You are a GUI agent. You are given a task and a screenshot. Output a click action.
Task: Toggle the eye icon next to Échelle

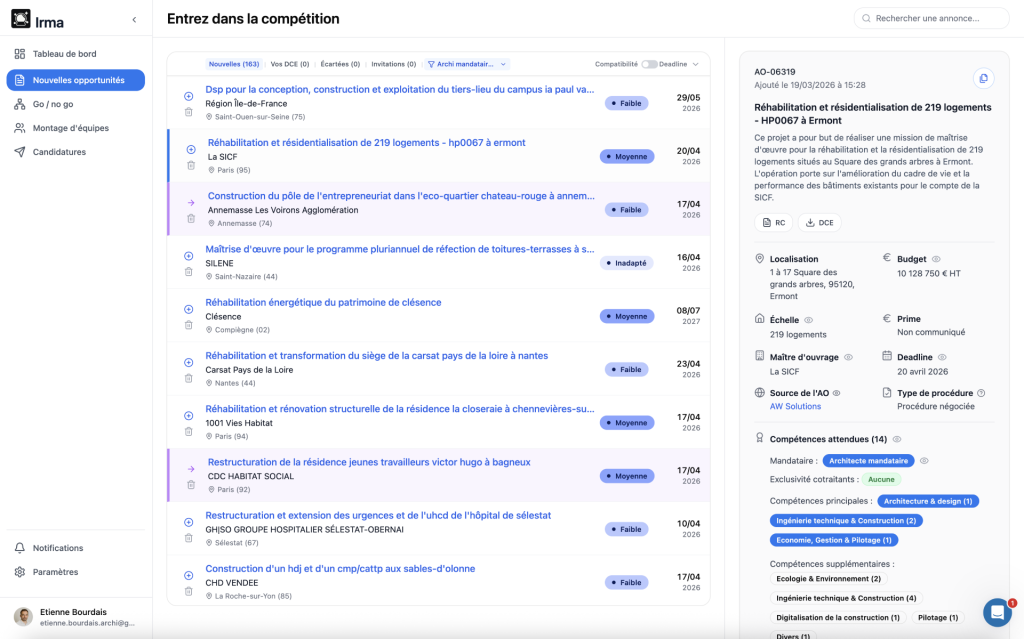pos(808,320)
